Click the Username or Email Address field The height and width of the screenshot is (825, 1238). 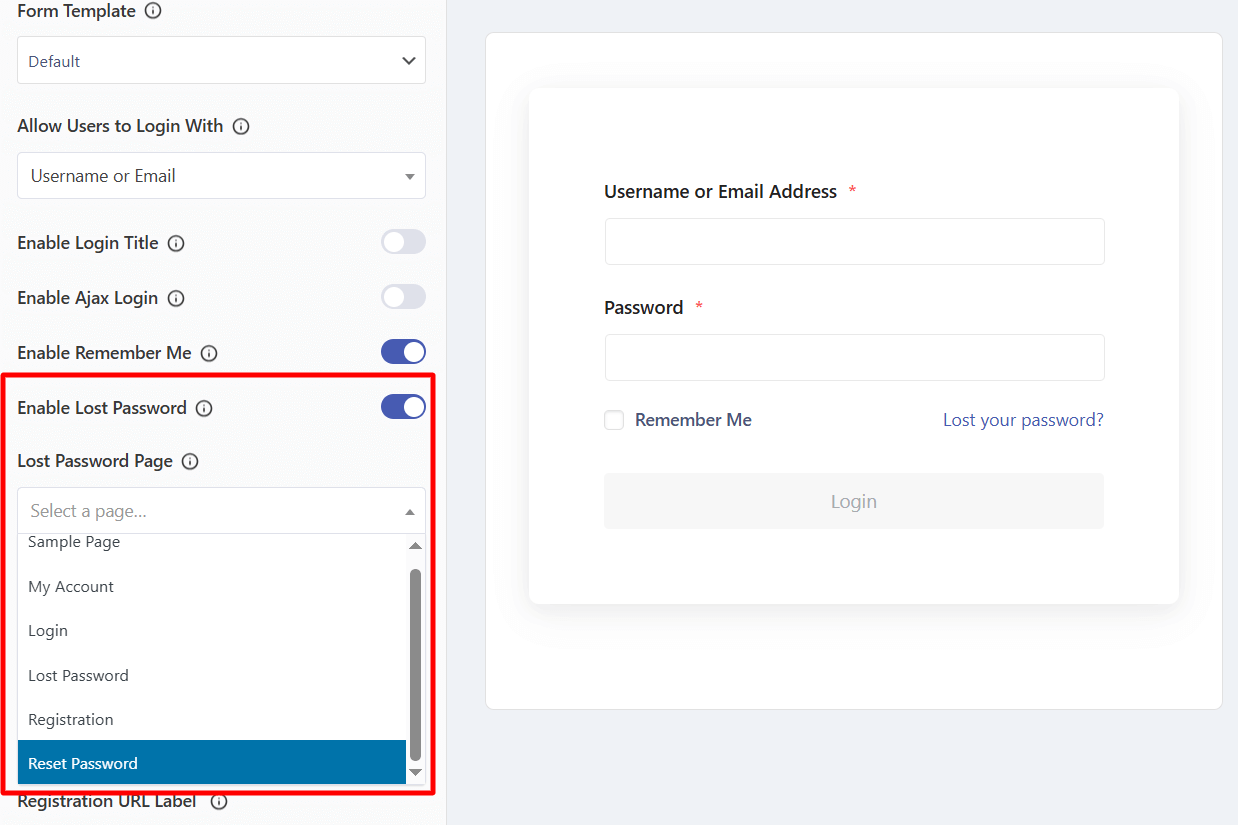pyautogui.click(x=854, y=241)
